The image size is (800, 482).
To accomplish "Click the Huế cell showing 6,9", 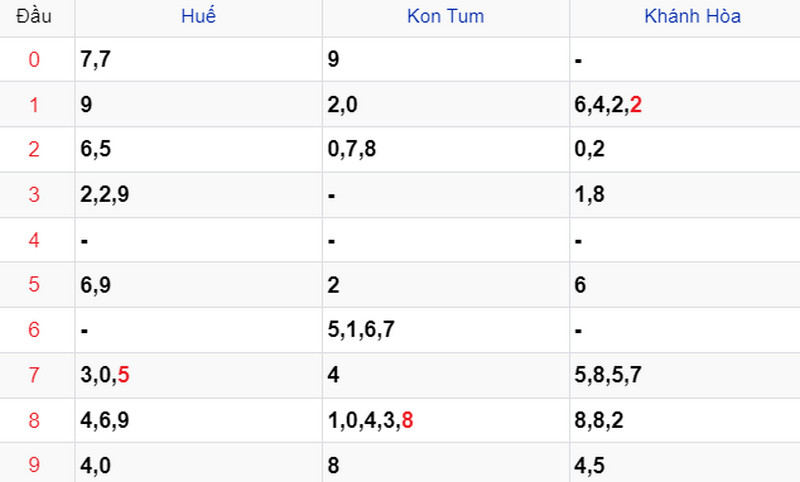I will 198,285.
